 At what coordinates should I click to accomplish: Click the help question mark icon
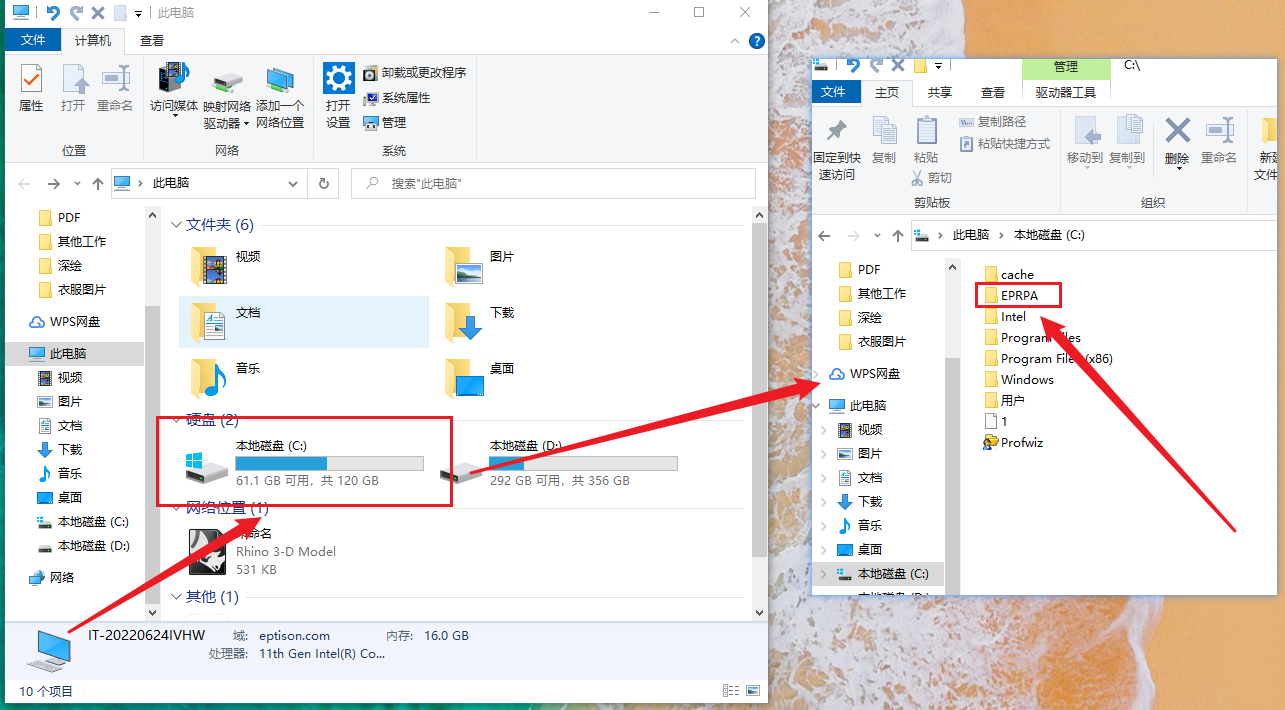click(757, 41)
